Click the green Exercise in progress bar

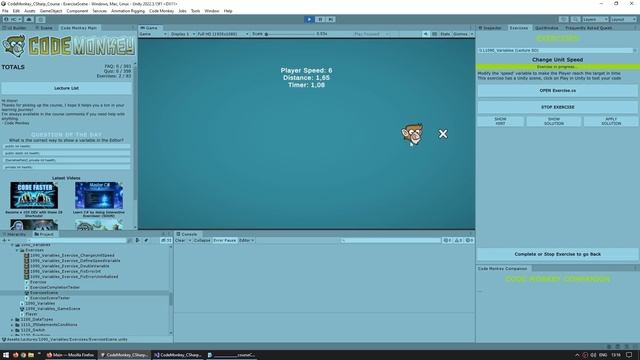coord(558,67)
